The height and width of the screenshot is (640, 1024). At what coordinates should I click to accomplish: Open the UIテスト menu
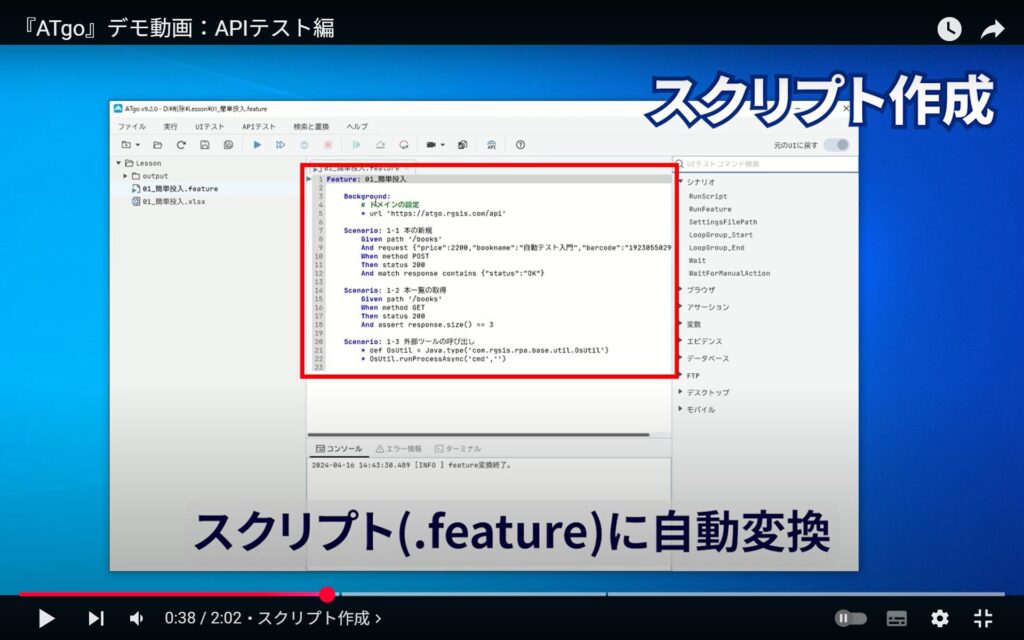pyautogui.click(x=210, y=127)
